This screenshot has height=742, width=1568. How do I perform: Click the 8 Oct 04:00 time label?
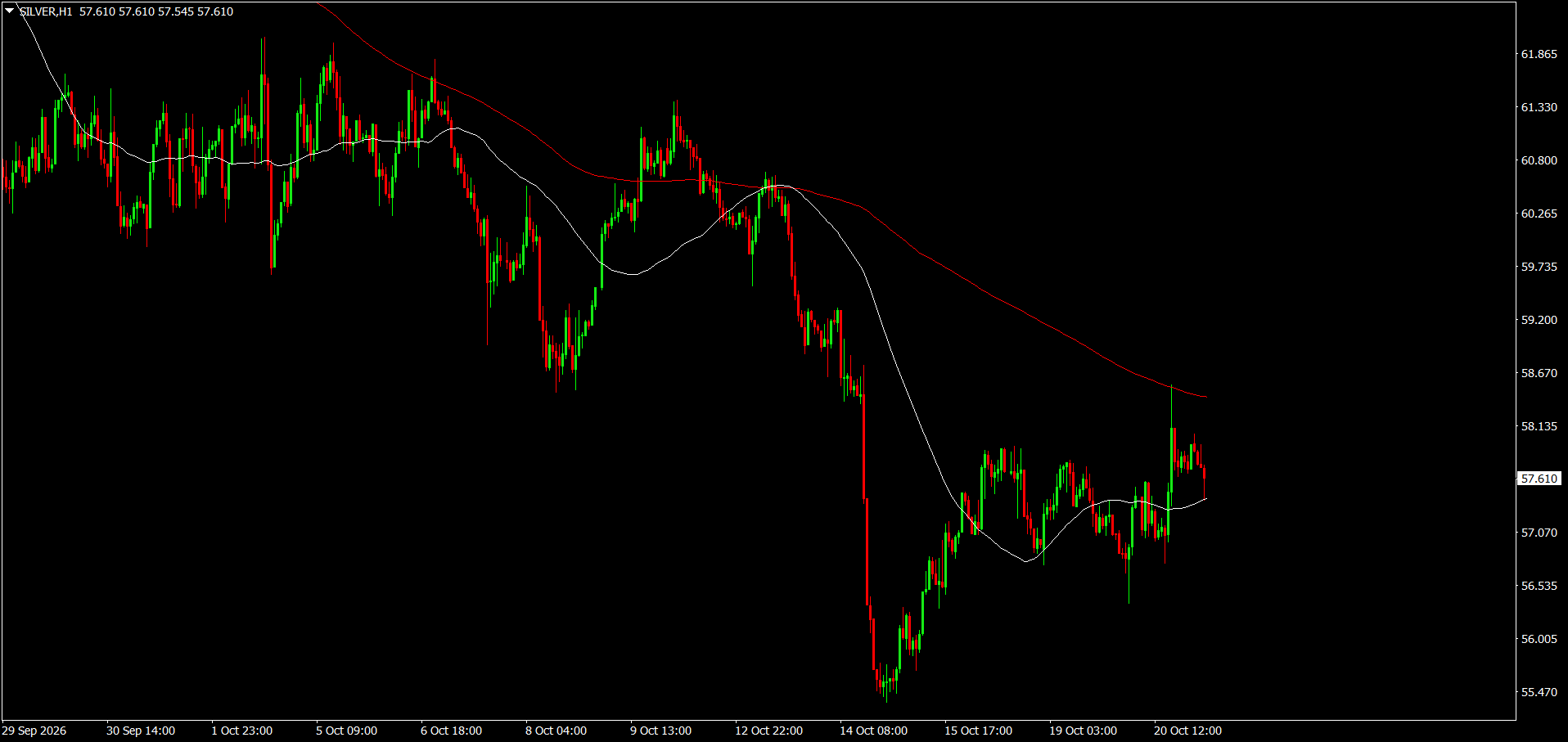556,731
